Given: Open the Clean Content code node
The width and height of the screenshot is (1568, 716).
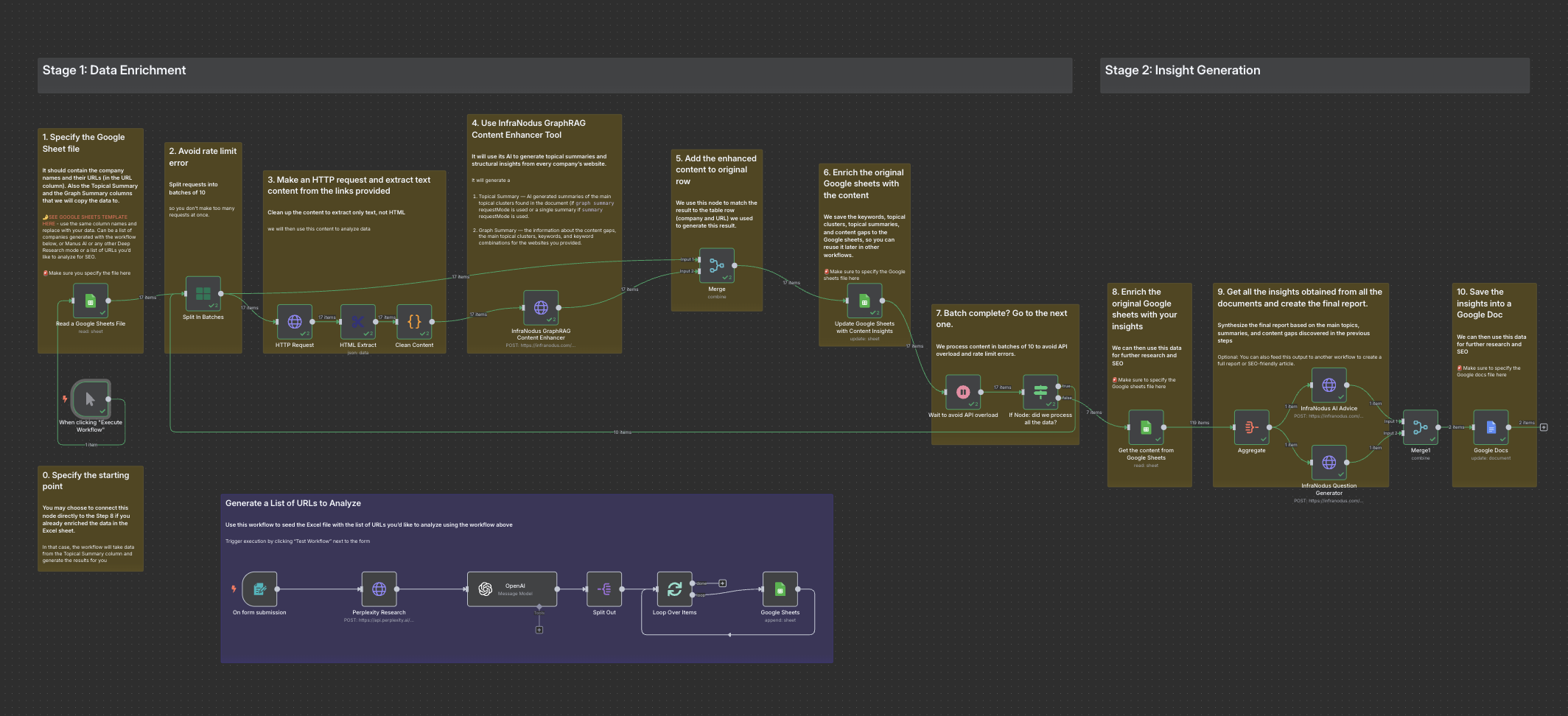Looking at the screenshot, I should click(x=414, y=321).
